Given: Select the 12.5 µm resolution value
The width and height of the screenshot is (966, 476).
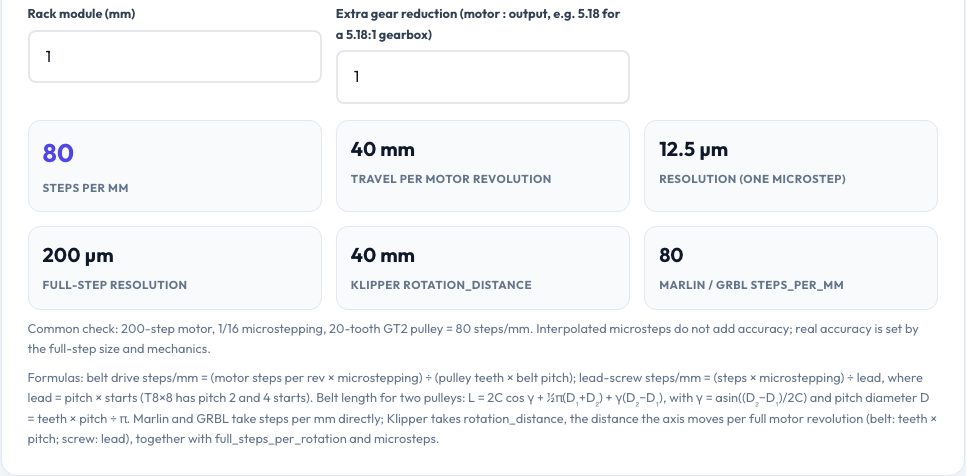Looking at the screenshot, I should (x=694, y=150).
